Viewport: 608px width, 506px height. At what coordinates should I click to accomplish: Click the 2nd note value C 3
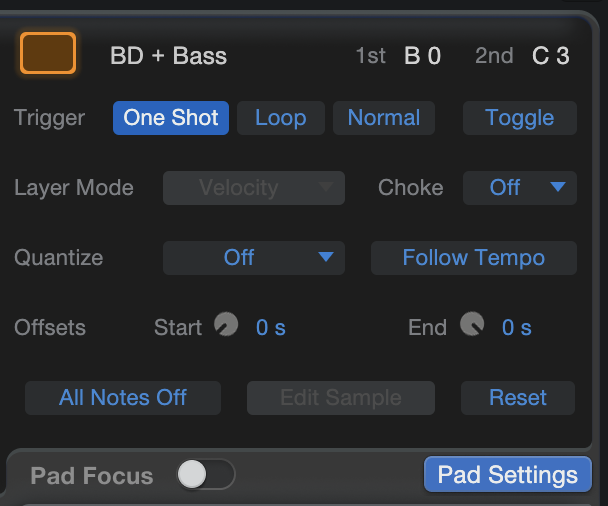tap(551, 56)
